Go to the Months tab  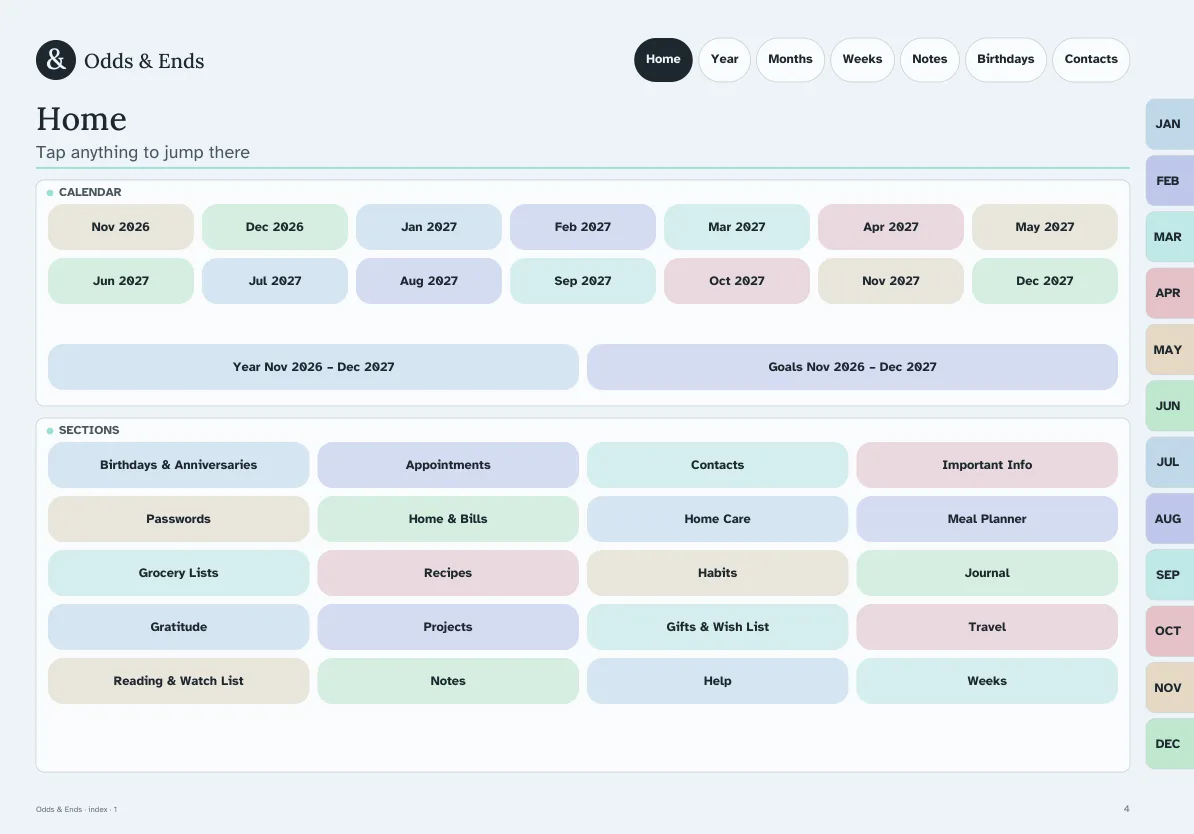click(790, 59)
